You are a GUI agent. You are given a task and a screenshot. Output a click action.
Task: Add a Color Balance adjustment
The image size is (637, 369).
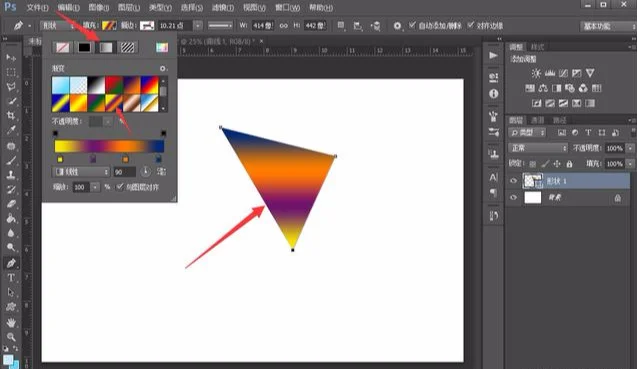pos(543,88)
